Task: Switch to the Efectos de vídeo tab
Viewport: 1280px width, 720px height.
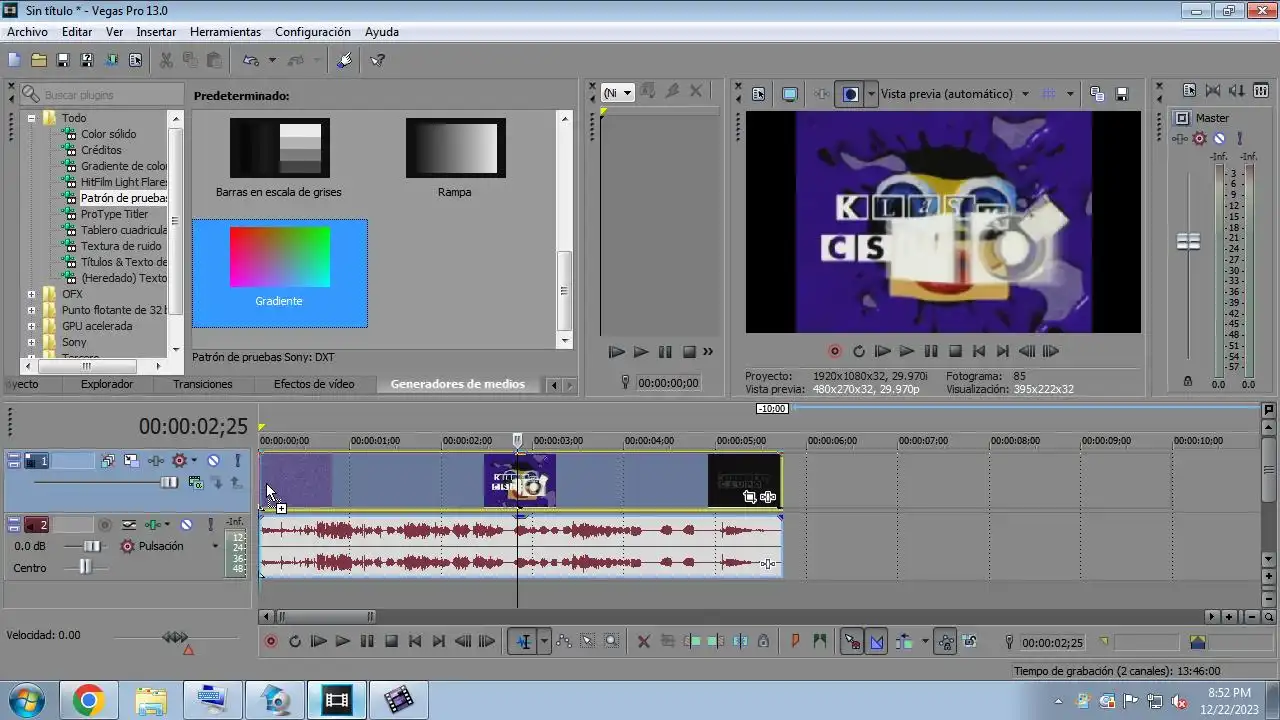Action: [314, 384]
